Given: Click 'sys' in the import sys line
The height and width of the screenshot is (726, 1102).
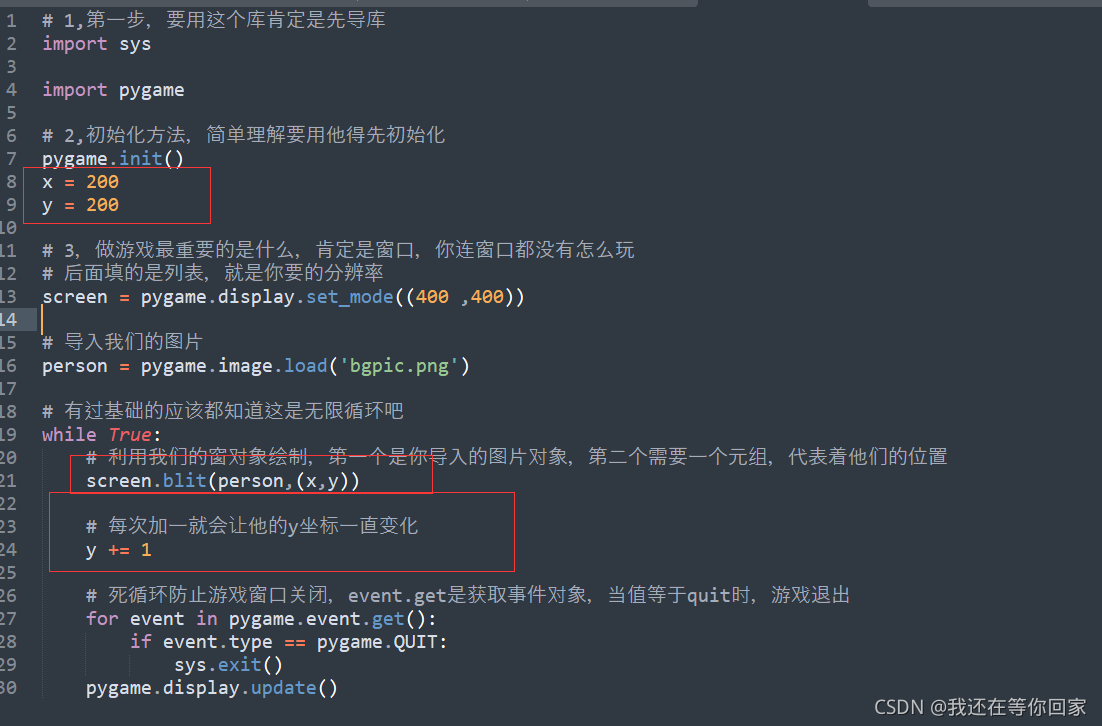Looking at the screenshot, I should pyautogui.click(x=135, y=44).
